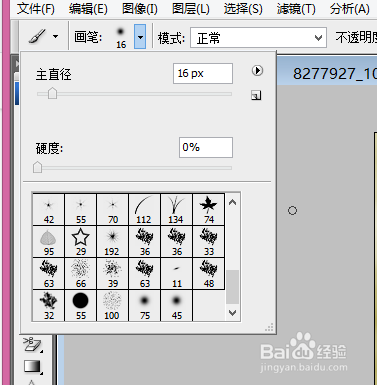Open the 文件(F) menu
Viewport: 377px width, 385px height.
(35, 9)
